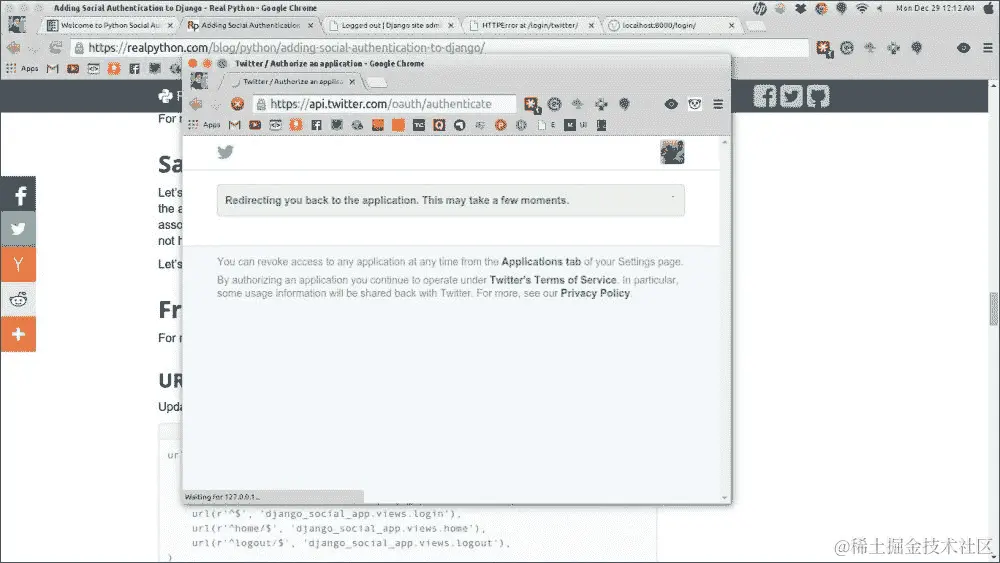Switch to the localhost:8000/login/ tab

pyautogui.click(x=671, y=26)
